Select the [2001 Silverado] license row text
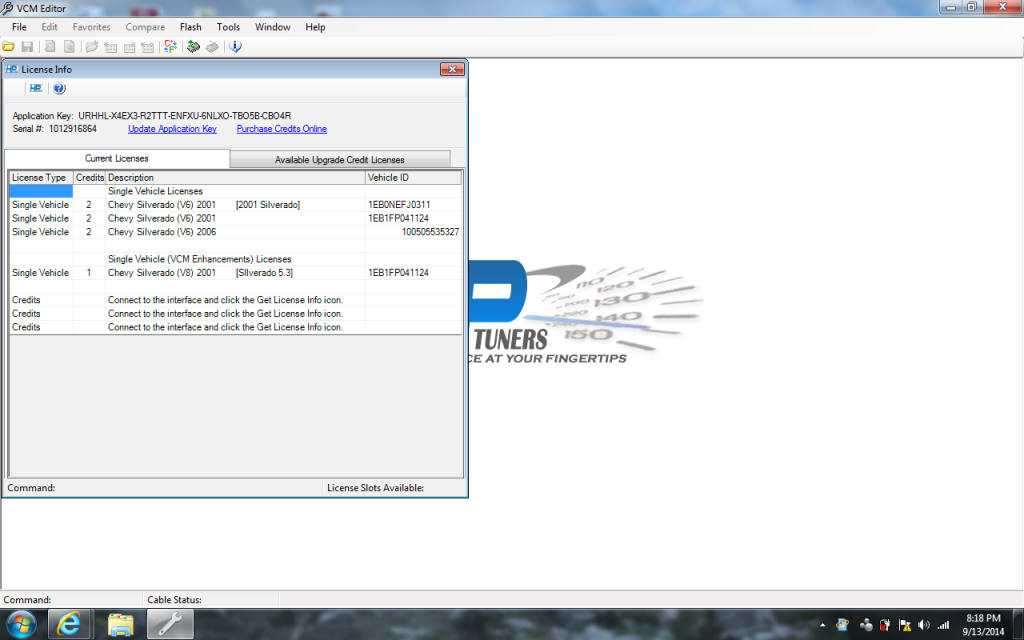The width and height of the screenshot is (1024, 640). coord(268,204)
